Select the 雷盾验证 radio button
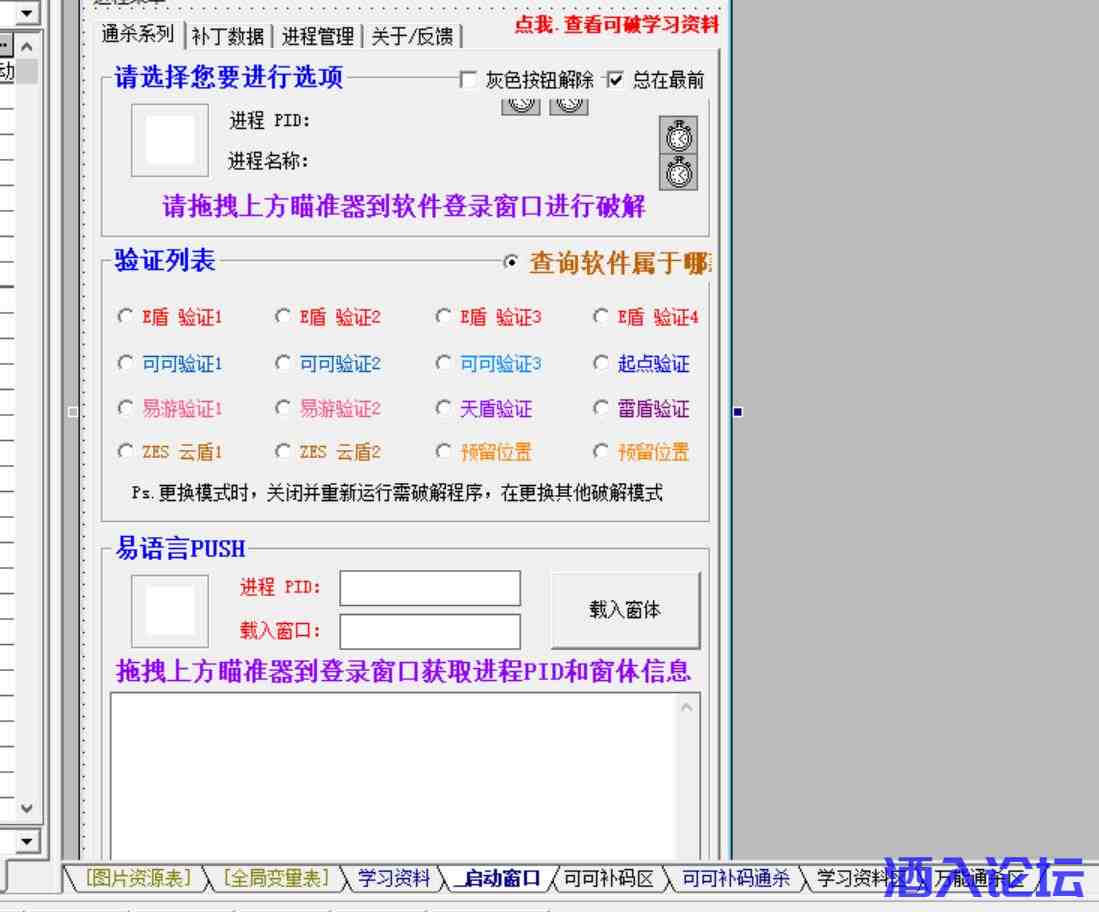 tap(601, 407)
